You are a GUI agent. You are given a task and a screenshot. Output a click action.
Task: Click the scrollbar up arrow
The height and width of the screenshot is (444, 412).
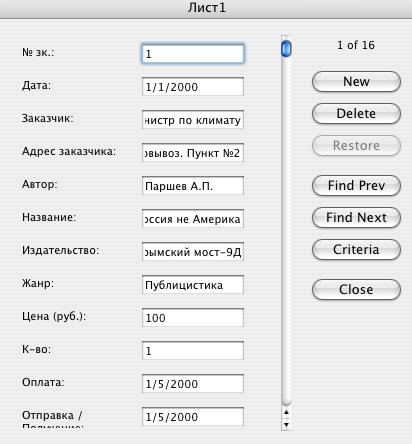(286, 413)
